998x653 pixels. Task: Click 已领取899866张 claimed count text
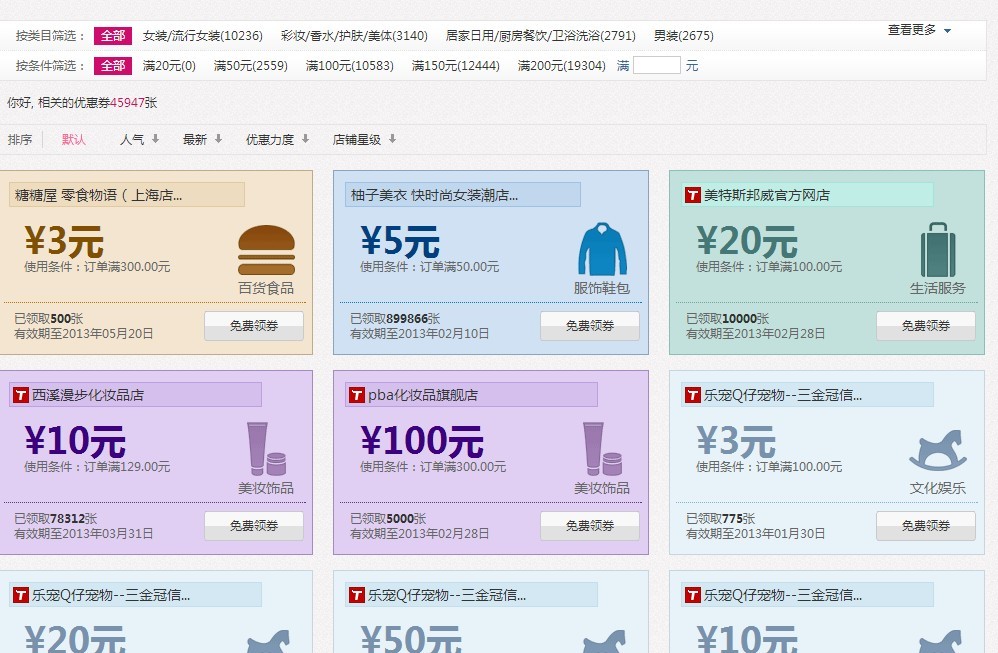tap(395, 319)
